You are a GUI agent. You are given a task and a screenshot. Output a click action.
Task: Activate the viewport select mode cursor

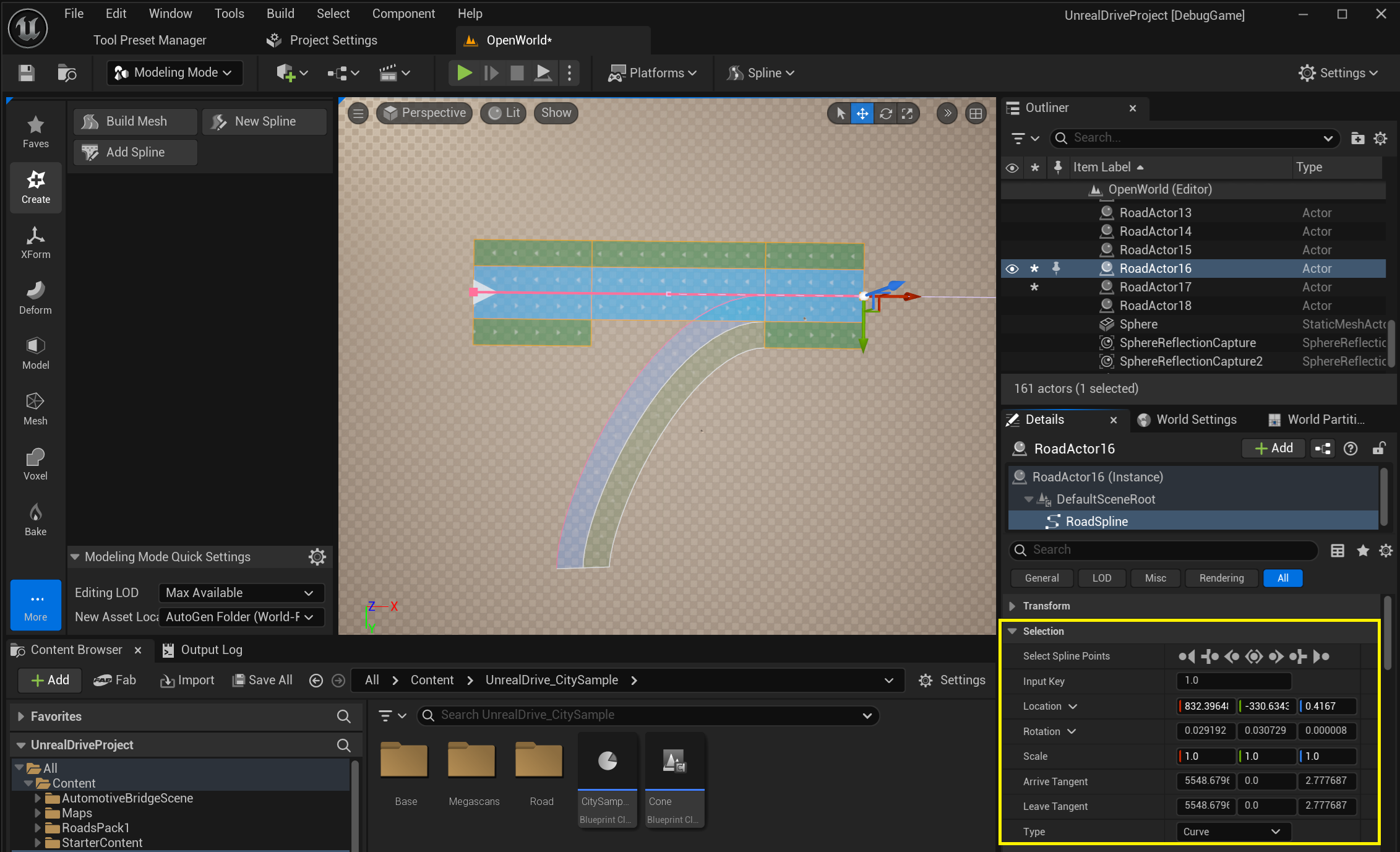pyautogui.click(x=840, y=113)
